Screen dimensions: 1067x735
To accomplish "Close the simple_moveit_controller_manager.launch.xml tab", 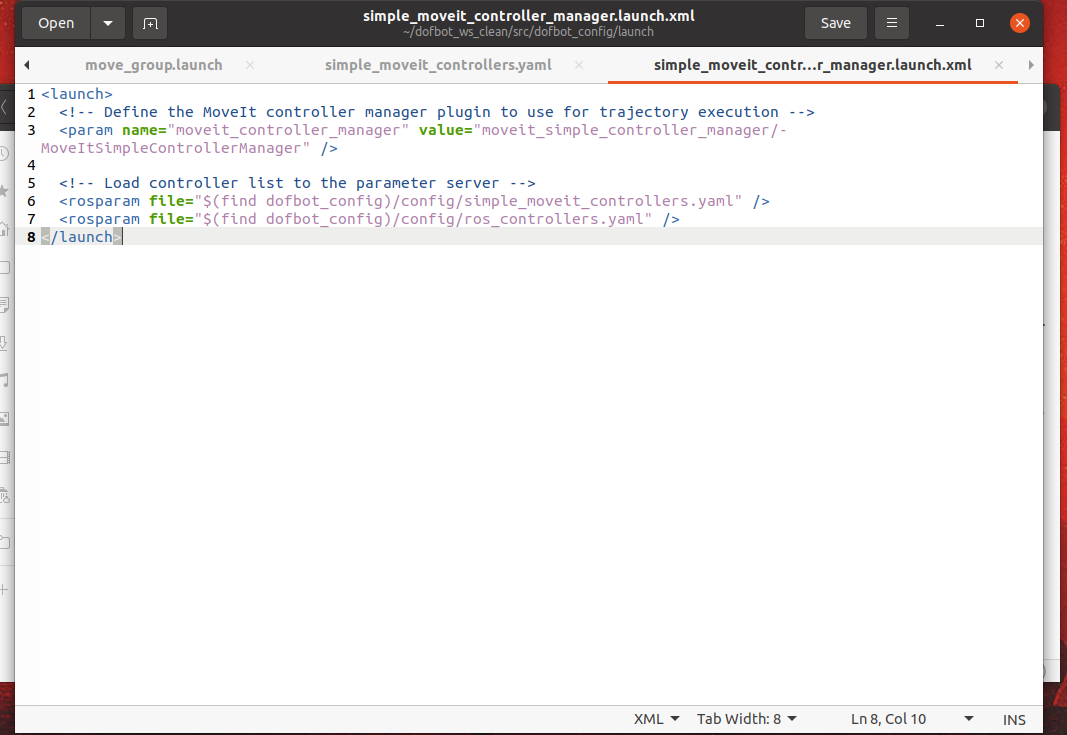I will click(x=997, y=65).
